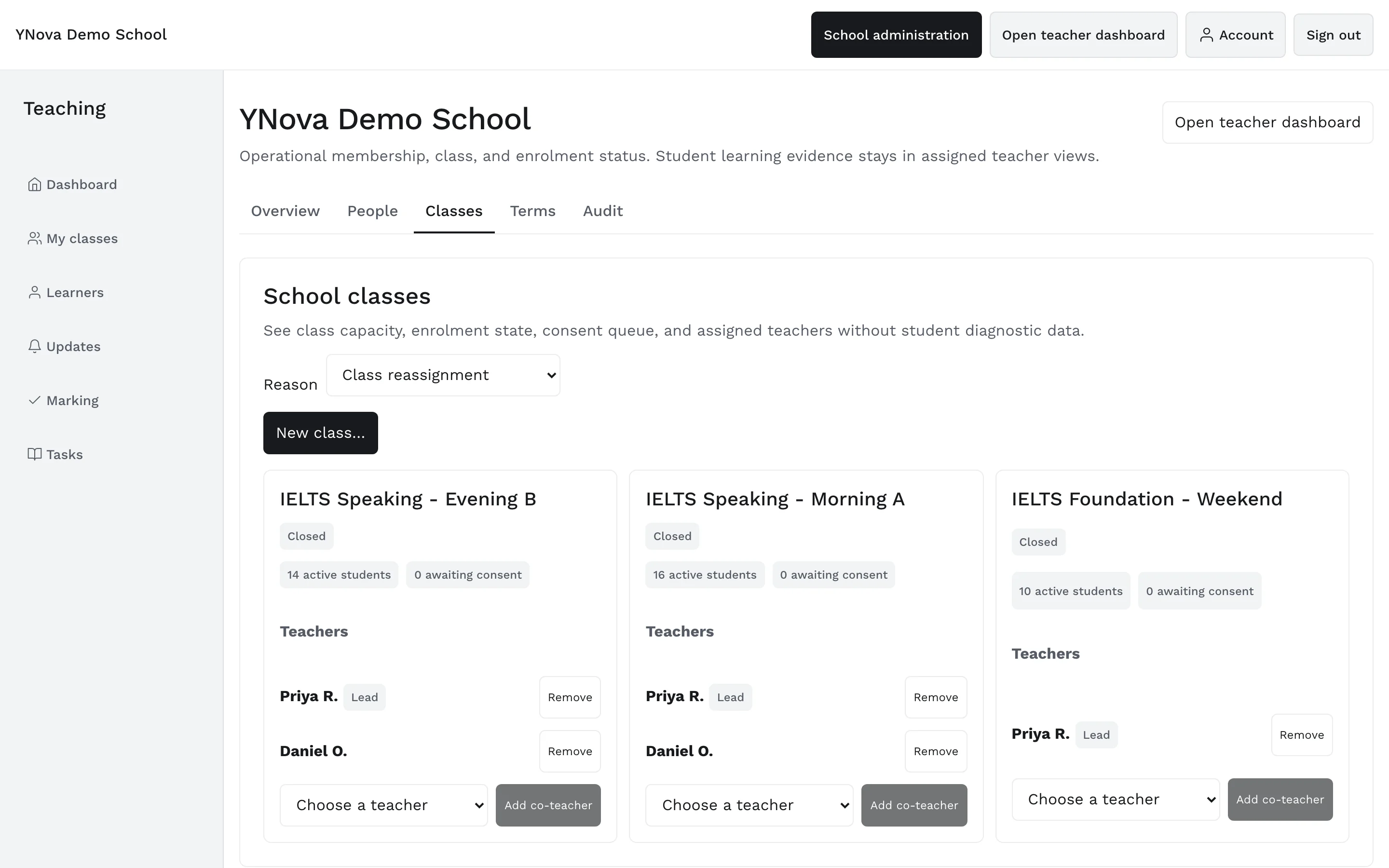Click 10 active students badge

click(1071, 591)
